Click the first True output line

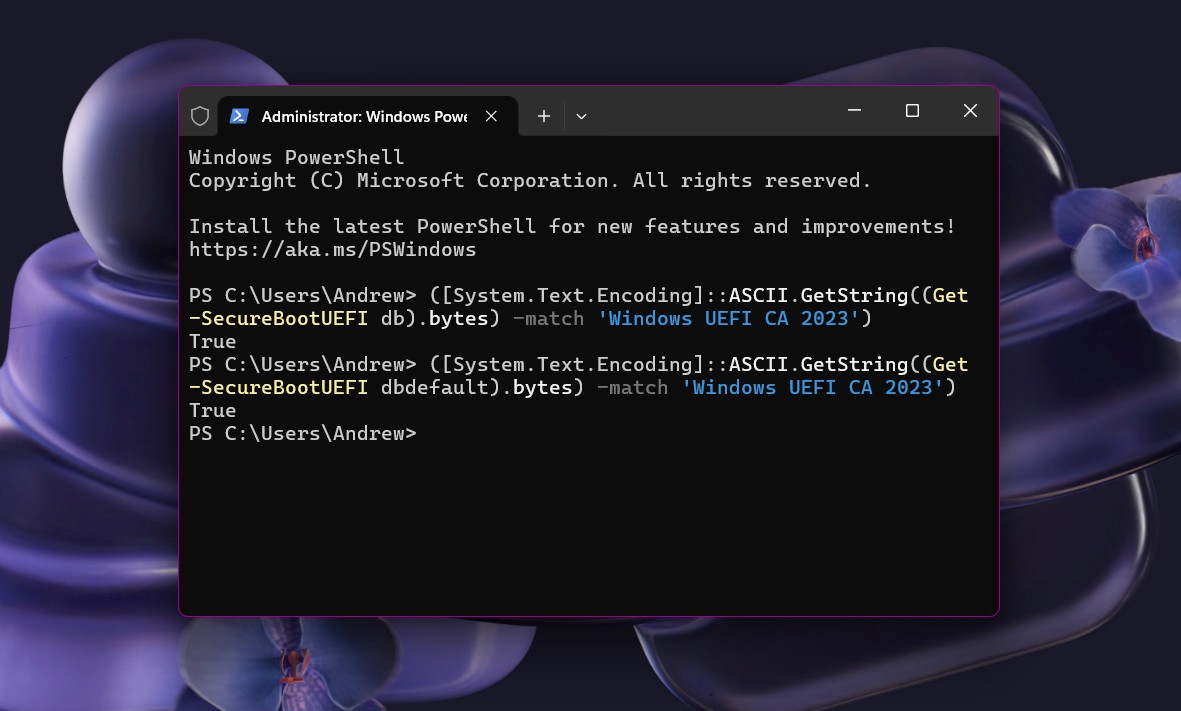(x=212, y=340)
